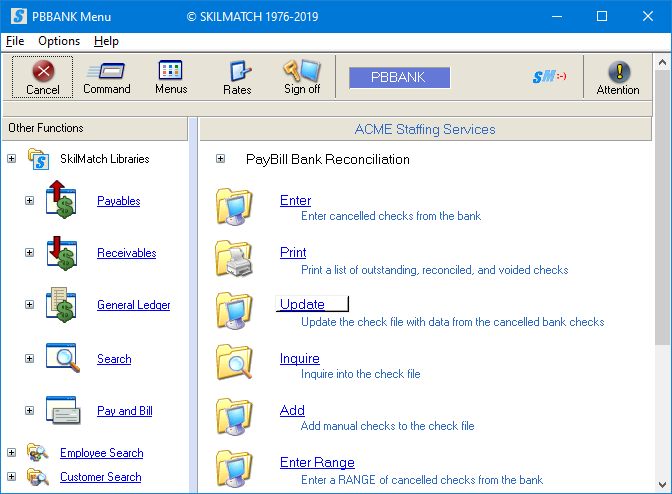This screenshot has width=672, height=494.
Task: Click 'Enter cancelled checks from the bank' text
Action: [x=391, y=216]
